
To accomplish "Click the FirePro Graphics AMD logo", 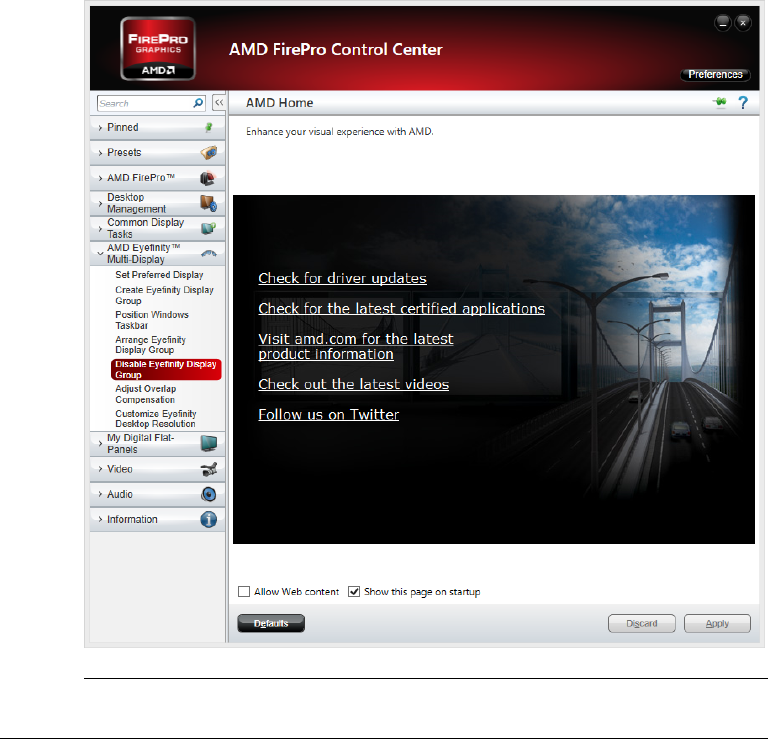I will [x=158, y=48].
